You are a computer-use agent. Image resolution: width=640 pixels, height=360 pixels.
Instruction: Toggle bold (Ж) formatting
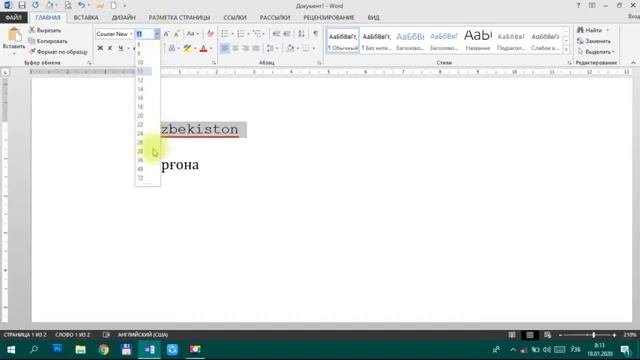100,48
